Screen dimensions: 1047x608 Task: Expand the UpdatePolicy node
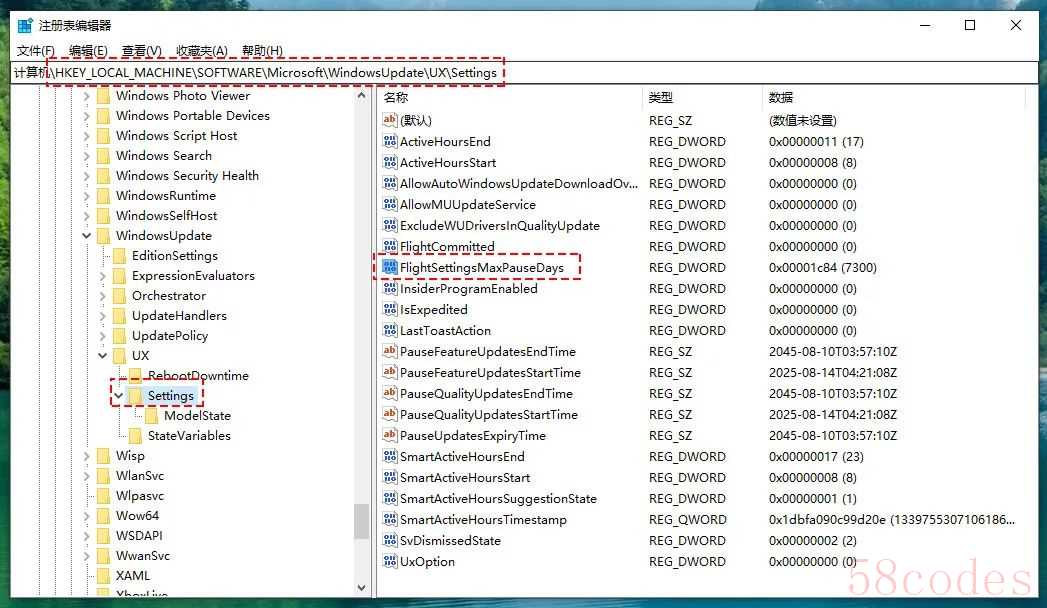(103, 336)
